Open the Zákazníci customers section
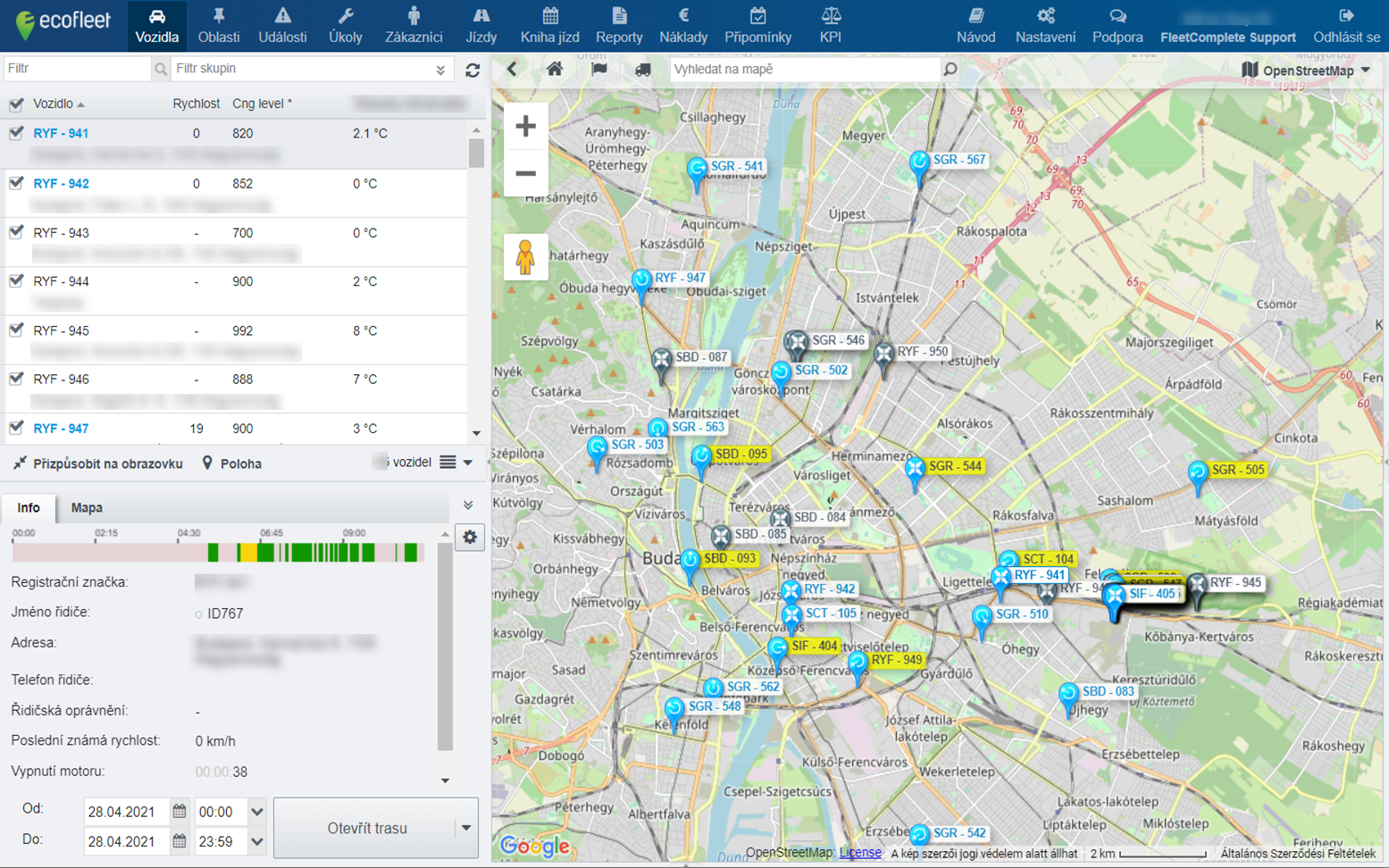 point(414,25)
